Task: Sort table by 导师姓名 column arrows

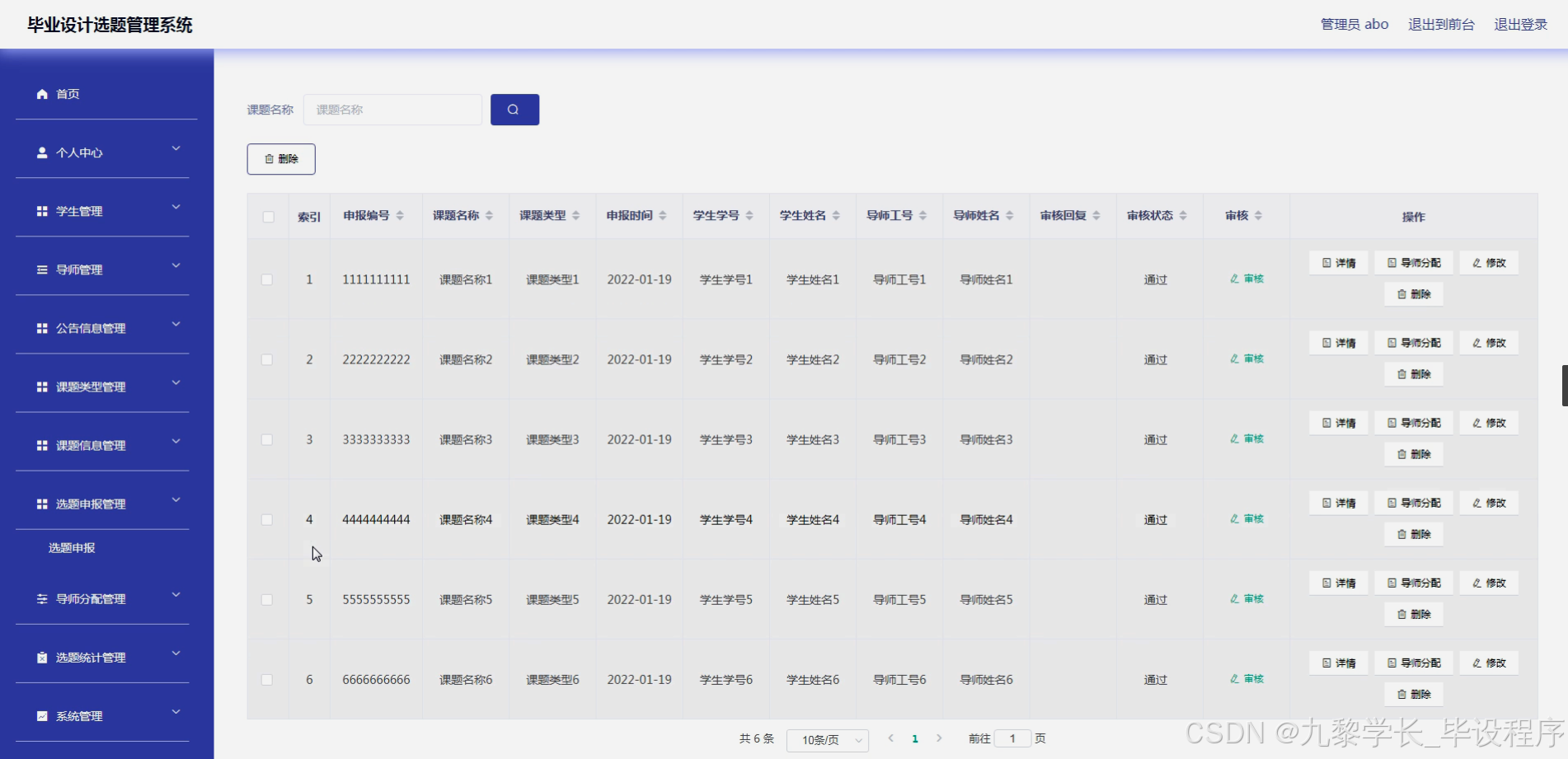Action: [x=1010, y=215]
